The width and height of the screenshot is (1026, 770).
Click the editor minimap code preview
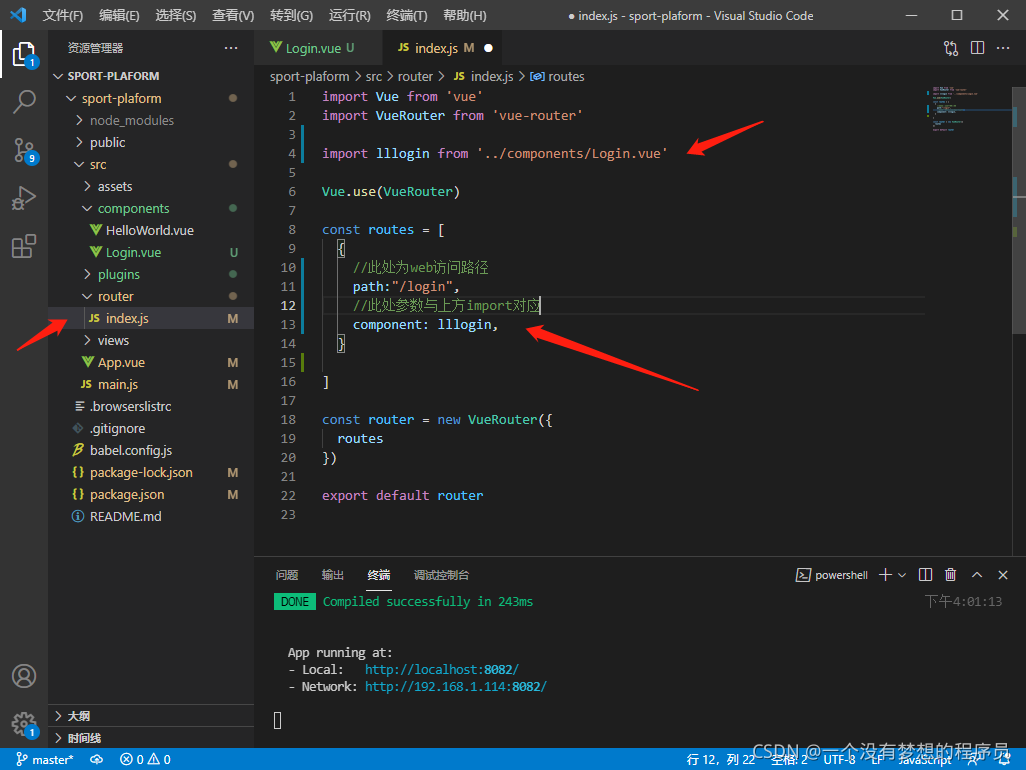967,109
